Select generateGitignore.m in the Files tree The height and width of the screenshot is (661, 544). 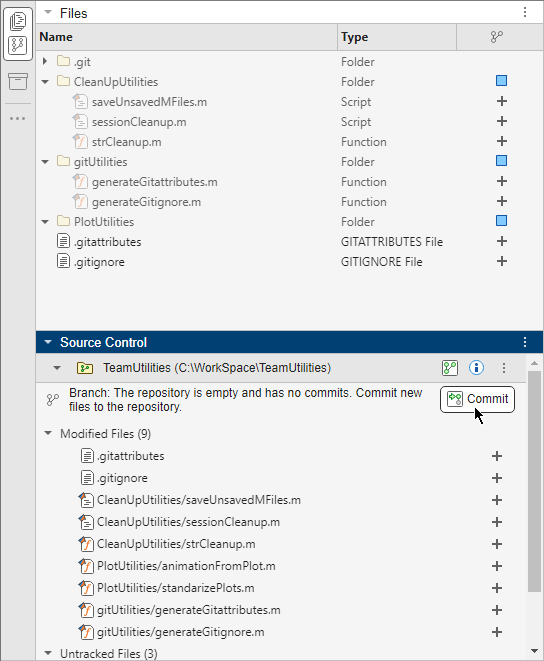[x=146, y=202]
